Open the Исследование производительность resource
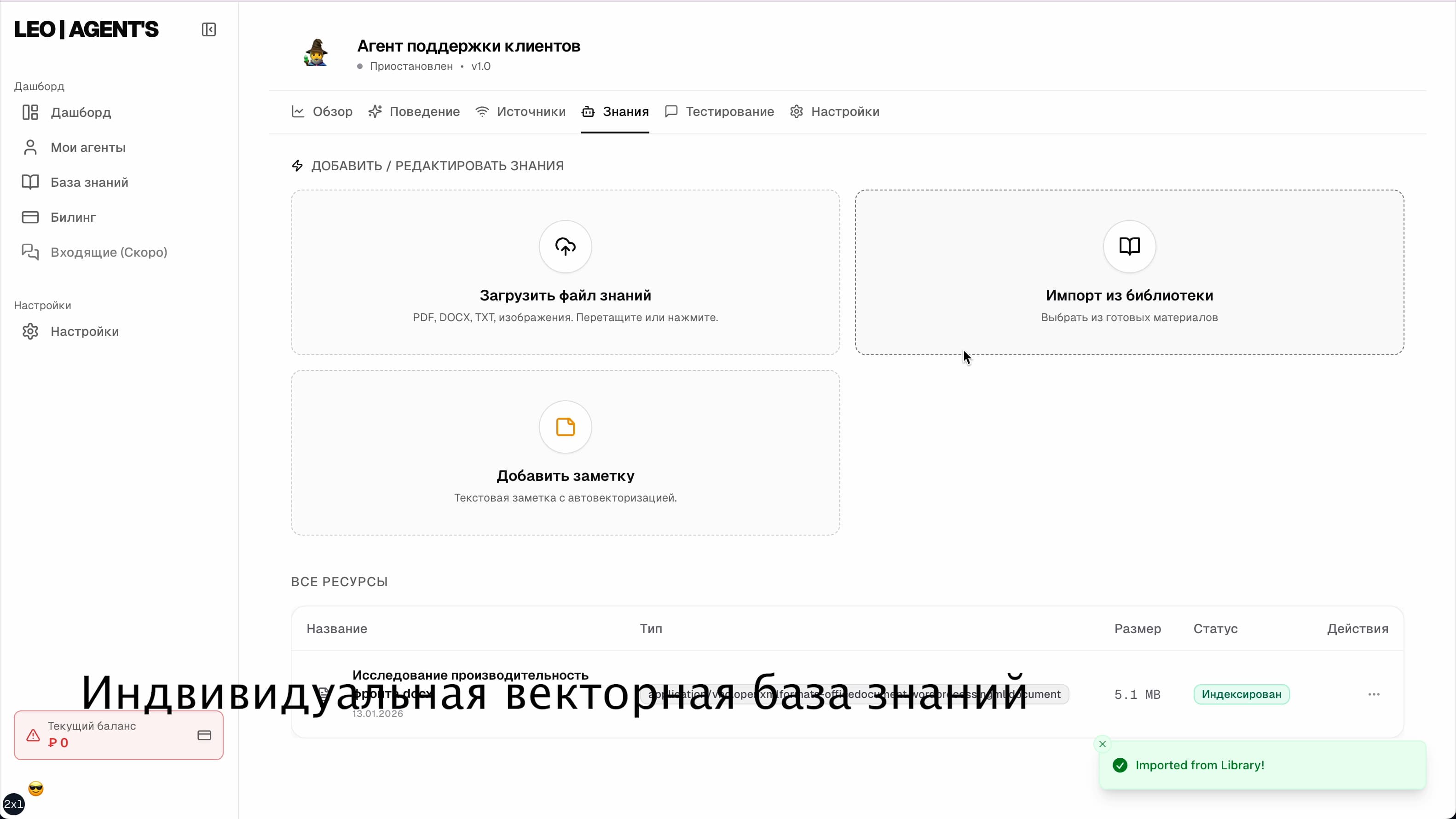Screen dimensions: 1456x819 pos(470,675)
